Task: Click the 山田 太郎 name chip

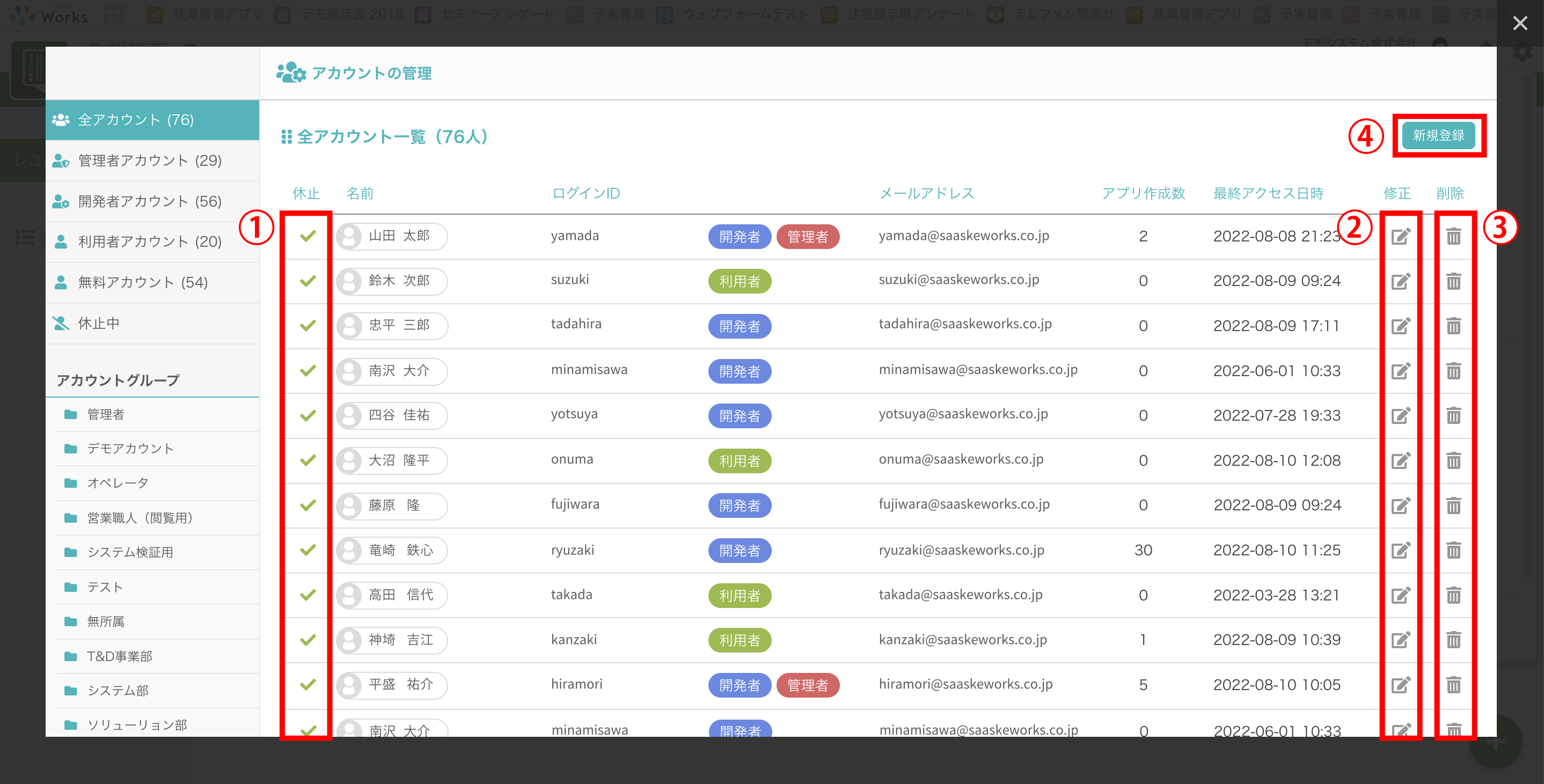Action: point(392,236)
